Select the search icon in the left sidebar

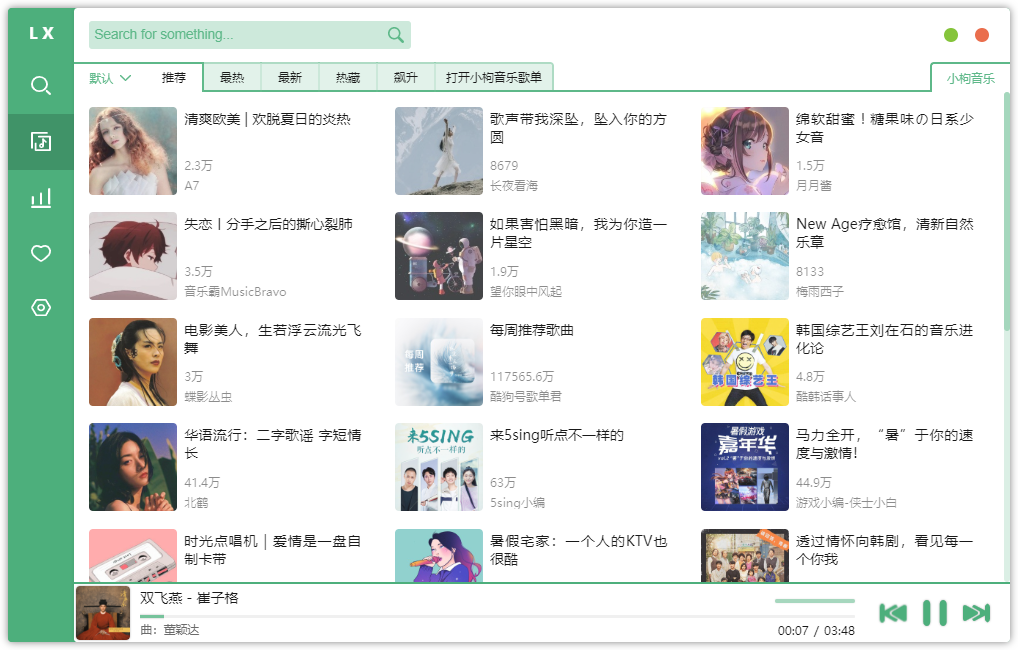click(x=40, y=85)
